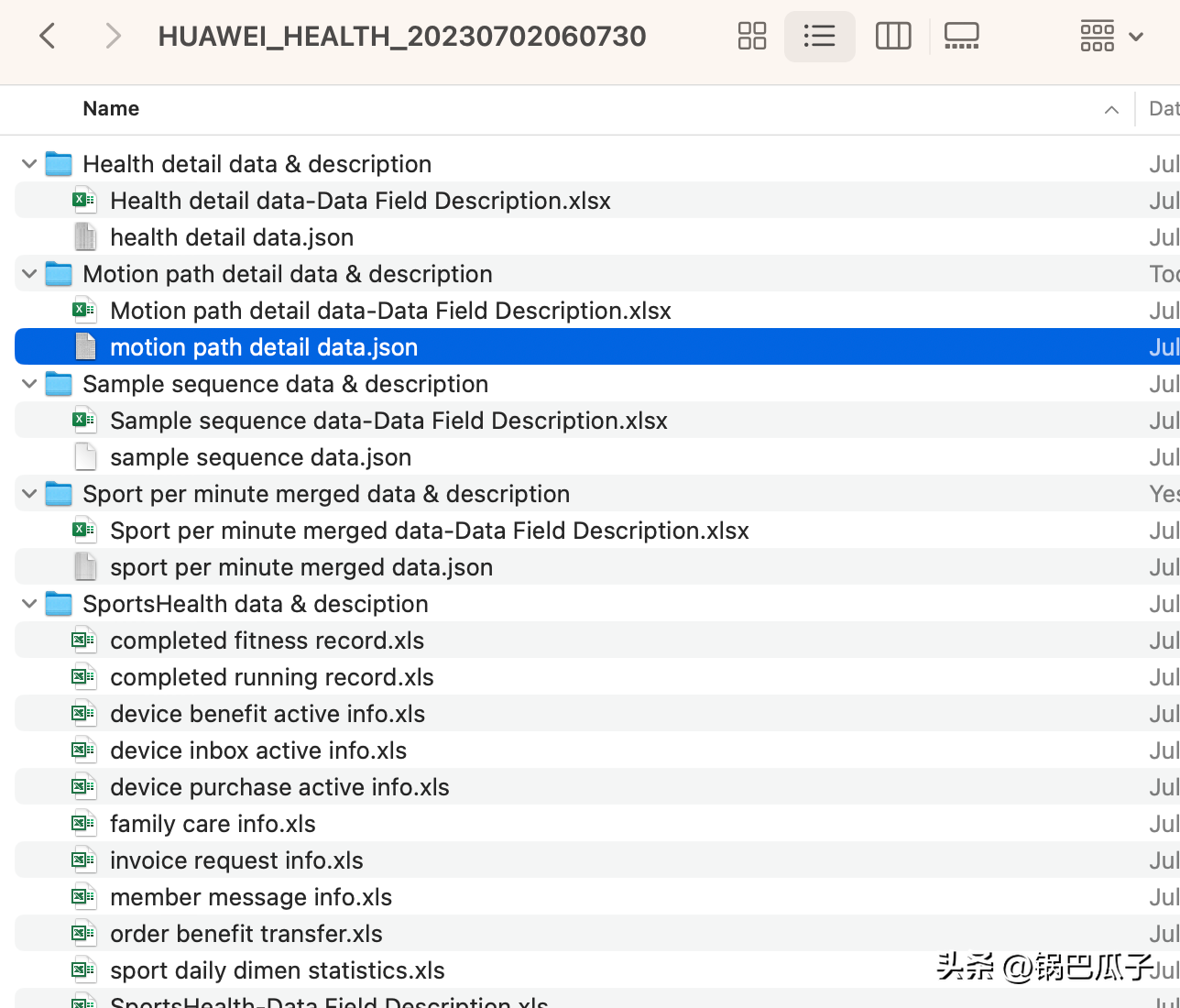Collapse the Sample sequence data & description folder
Screen dimensions: 1180x1008
coord(29,384)
